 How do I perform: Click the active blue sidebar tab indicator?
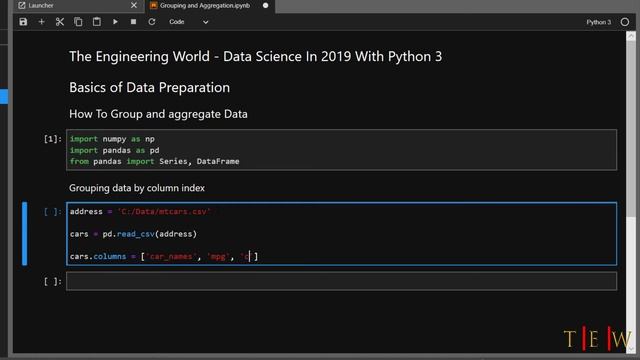click(x=4, y=97)
